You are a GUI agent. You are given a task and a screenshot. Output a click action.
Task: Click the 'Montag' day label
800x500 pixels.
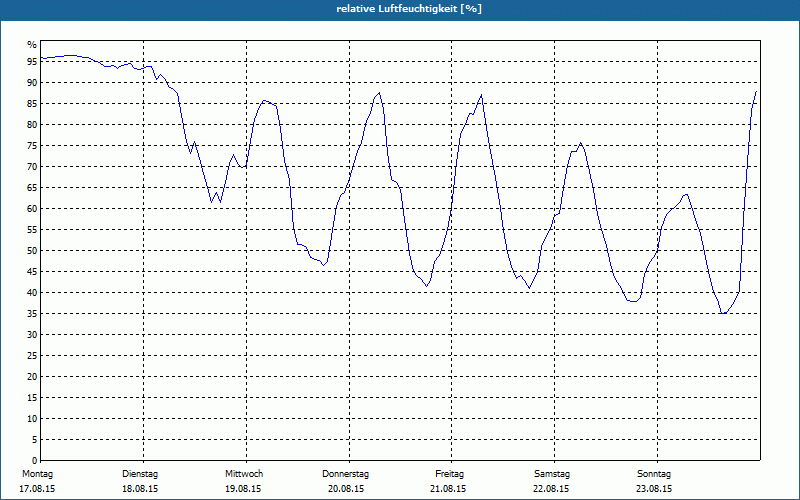tap(37, 474)
